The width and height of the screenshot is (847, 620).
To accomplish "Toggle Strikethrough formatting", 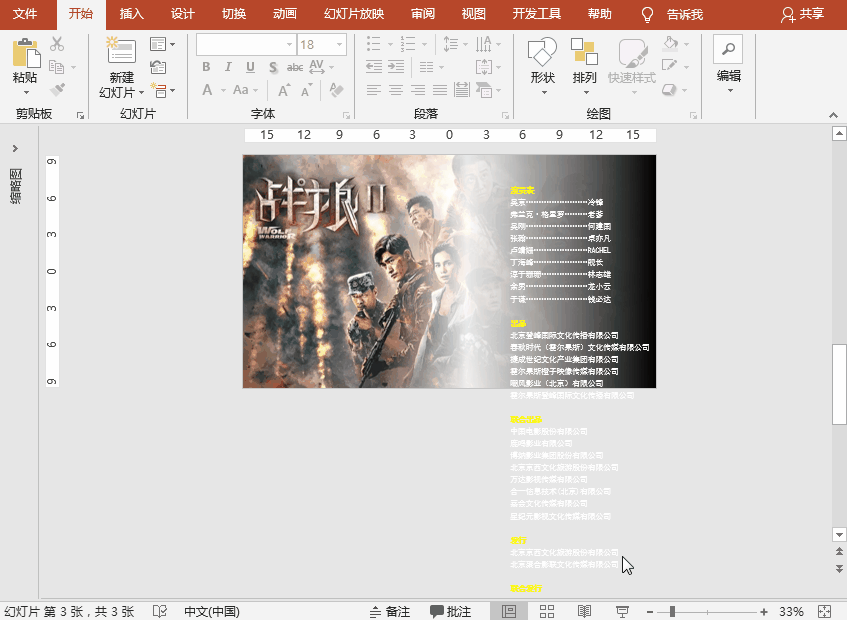I will click(295, 68).
